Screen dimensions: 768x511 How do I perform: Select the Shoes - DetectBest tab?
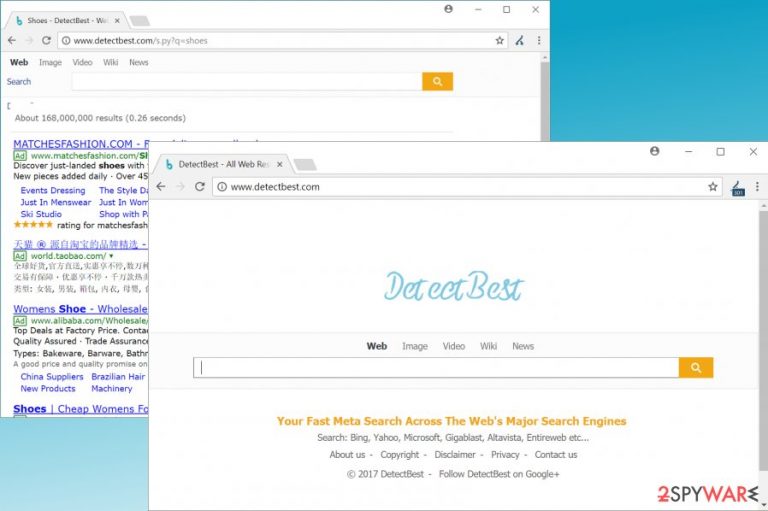point(67,21)
